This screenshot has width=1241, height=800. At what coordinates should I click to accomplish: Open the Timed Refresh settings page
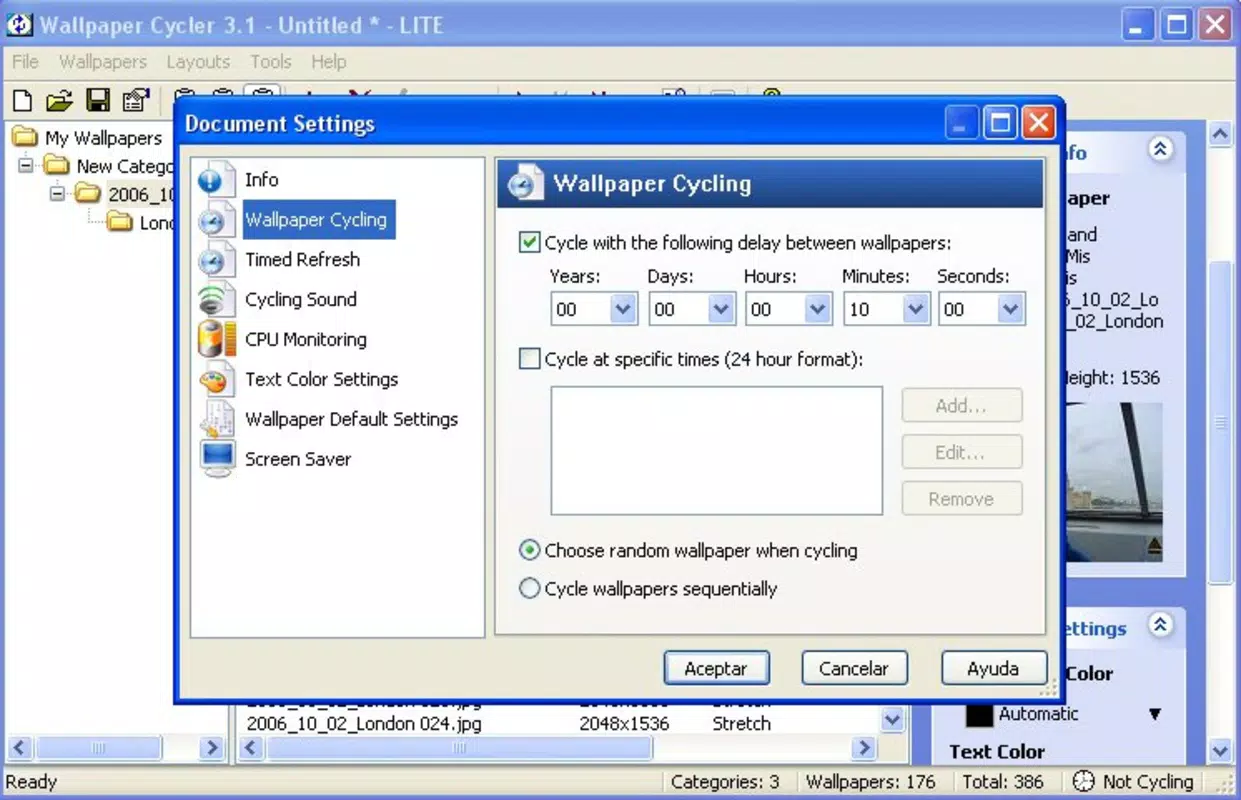tap(302, 259)
